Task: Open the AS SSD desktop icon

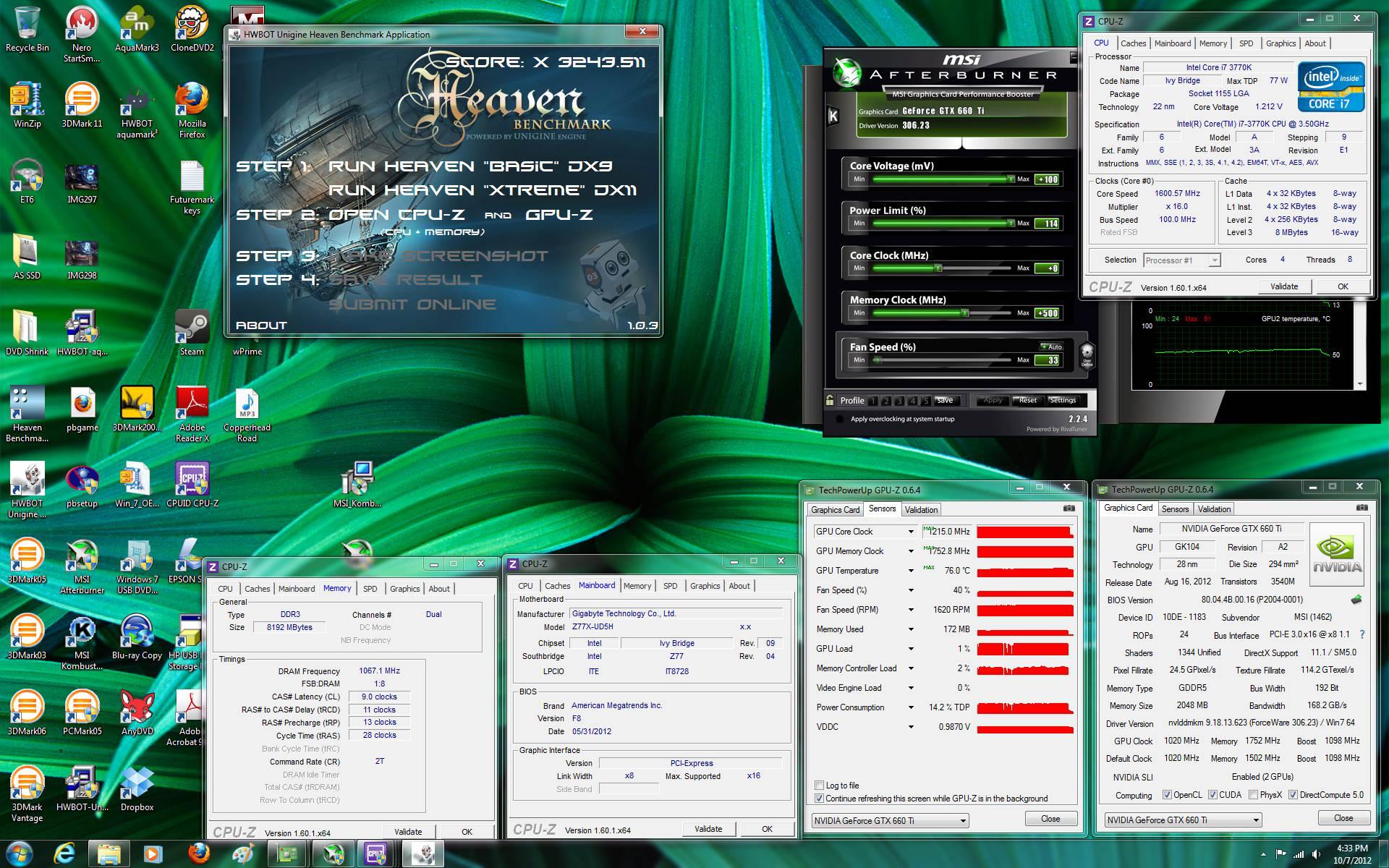Action: (27, 257)
